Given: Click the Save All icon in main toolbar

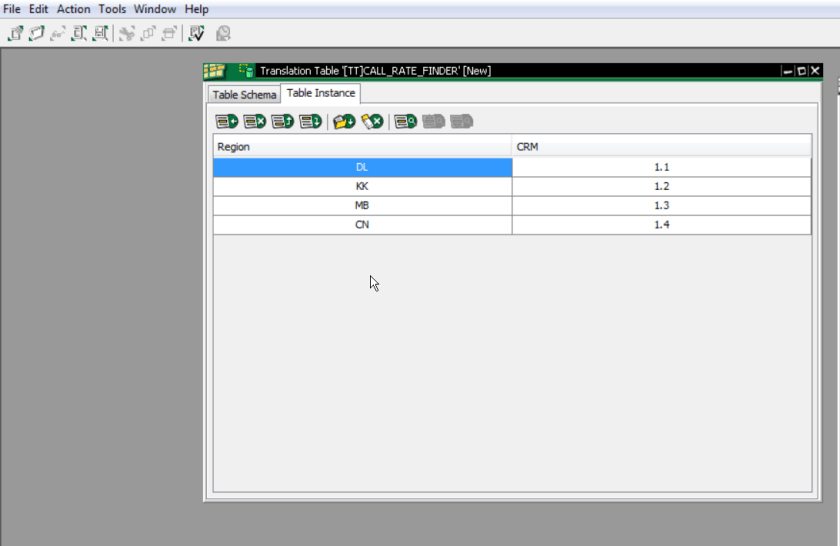Looking at the screenshot, I should [100, 33].
